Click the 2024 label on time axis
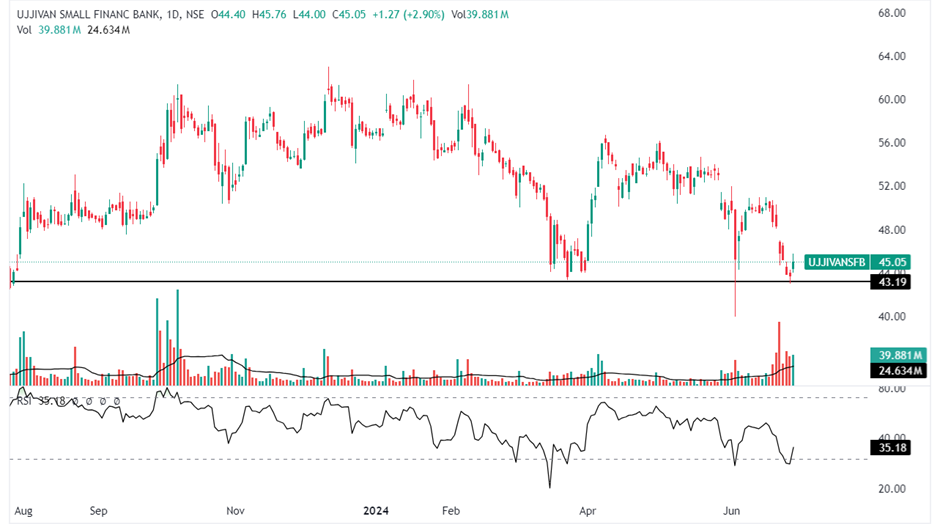The width and height of the screenshot is (940, 524). point(372,509)
